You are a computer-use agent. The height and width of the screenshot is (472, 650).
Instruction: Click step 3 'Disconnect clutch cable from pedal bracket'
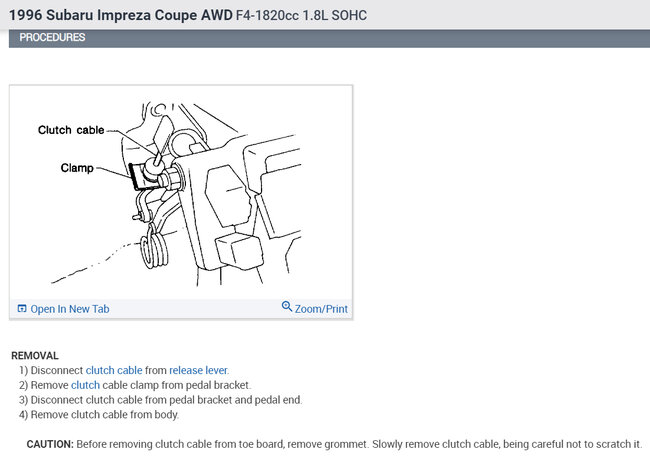click(x=160, y=400)
